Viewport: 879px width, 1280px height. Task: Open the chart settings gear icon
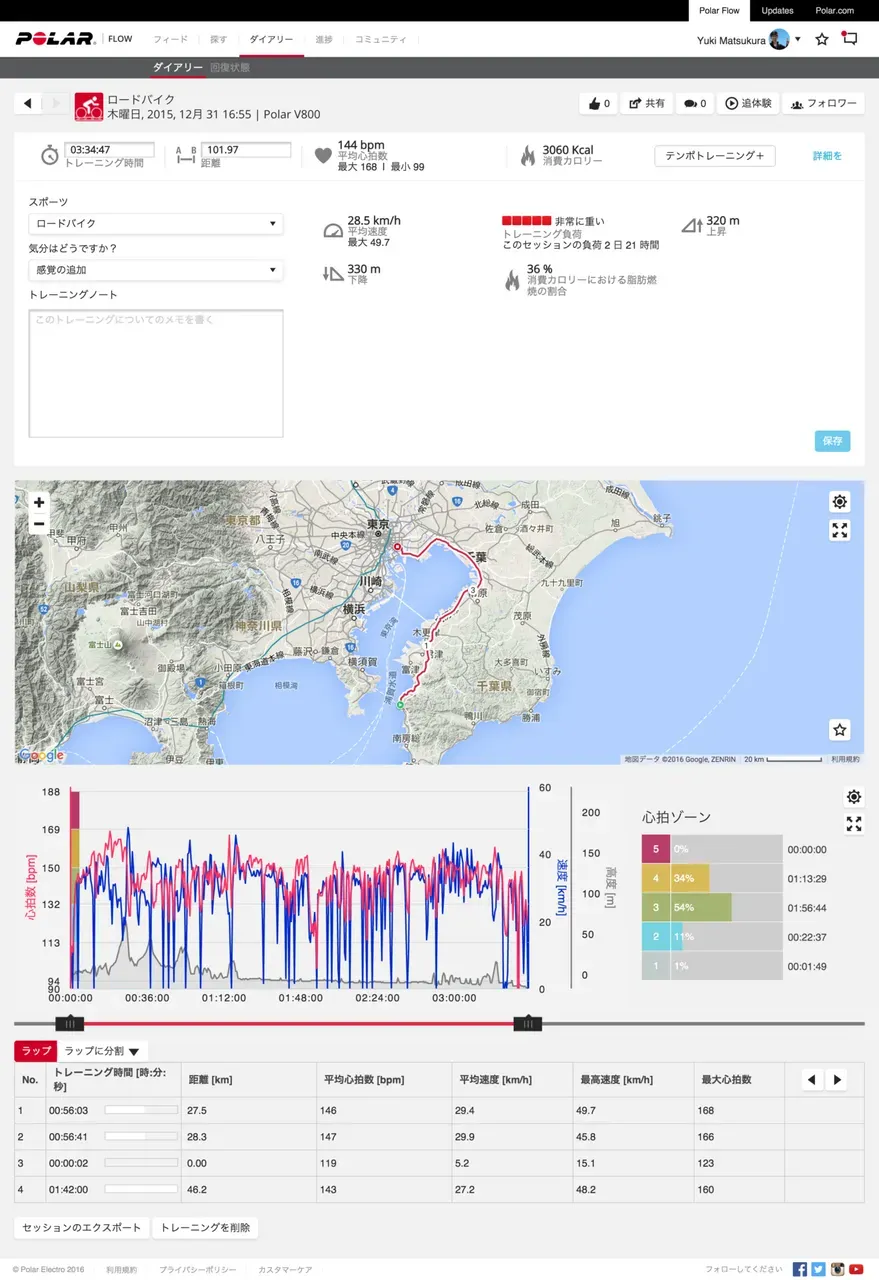coord(853,797)
